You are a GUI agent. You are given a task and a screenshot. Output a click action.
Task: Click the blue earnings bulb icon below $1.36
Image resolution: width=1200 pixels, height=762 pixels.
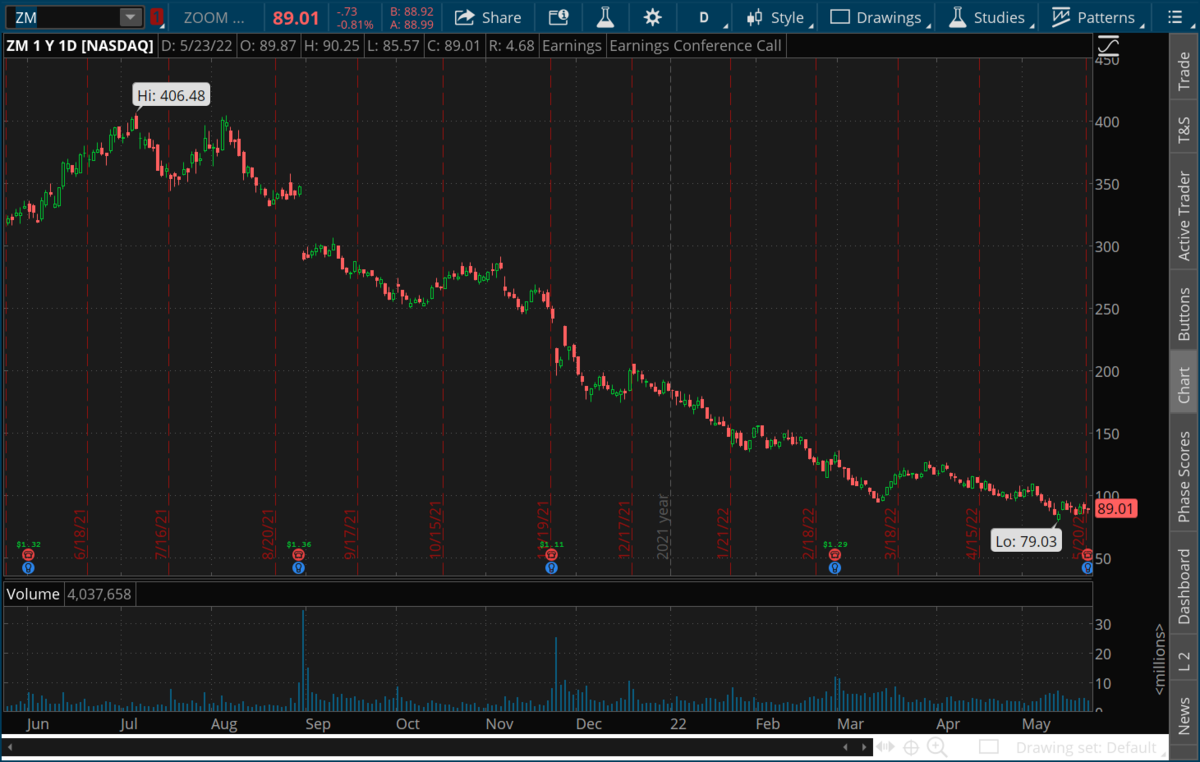pos(298,568)
